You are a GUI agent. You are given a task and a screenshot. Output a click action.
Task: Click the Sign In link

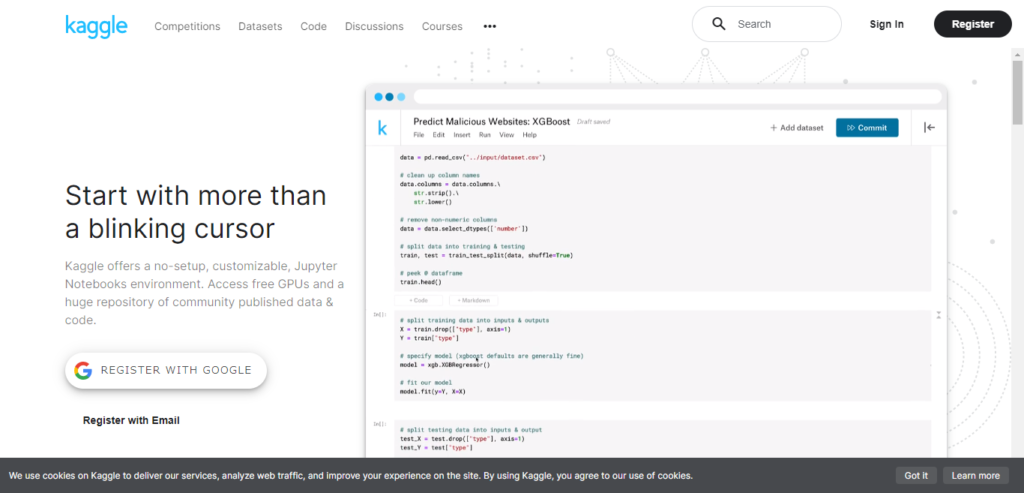886,24
